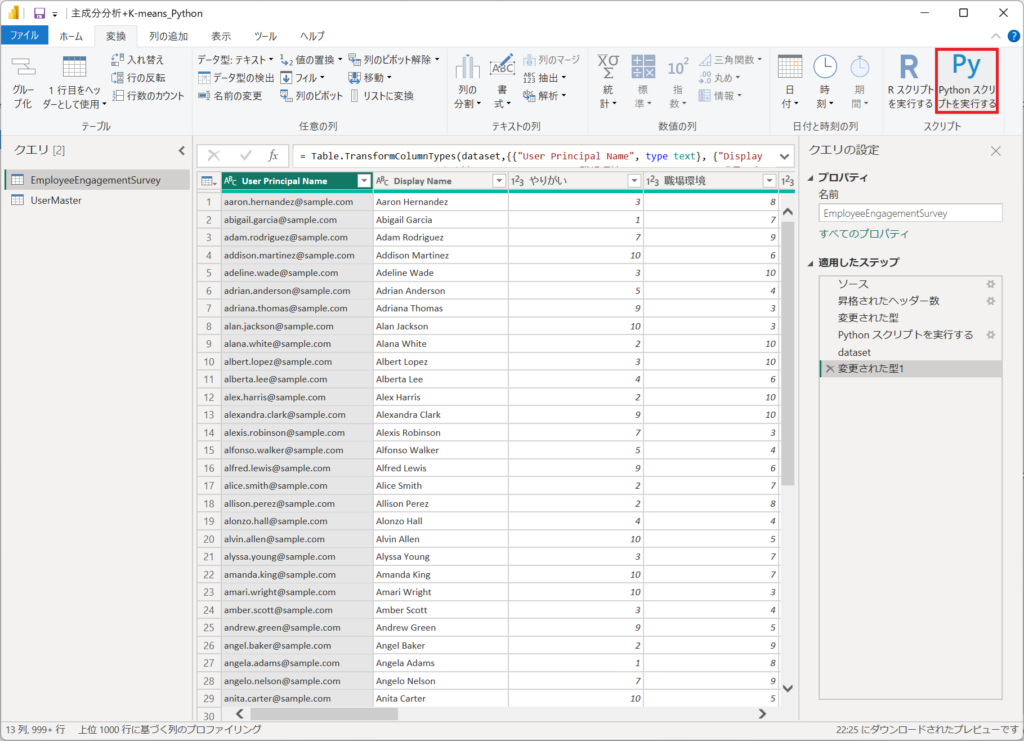
Task: Click the query name input field
Action: tap(910, 213)
